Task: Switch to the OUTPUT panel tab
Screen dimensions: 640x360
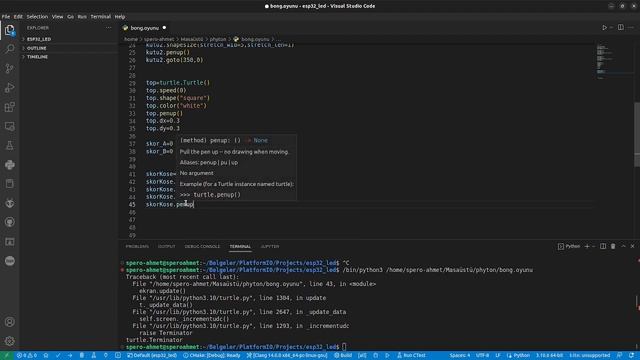Action: click(x=167, y=247)
